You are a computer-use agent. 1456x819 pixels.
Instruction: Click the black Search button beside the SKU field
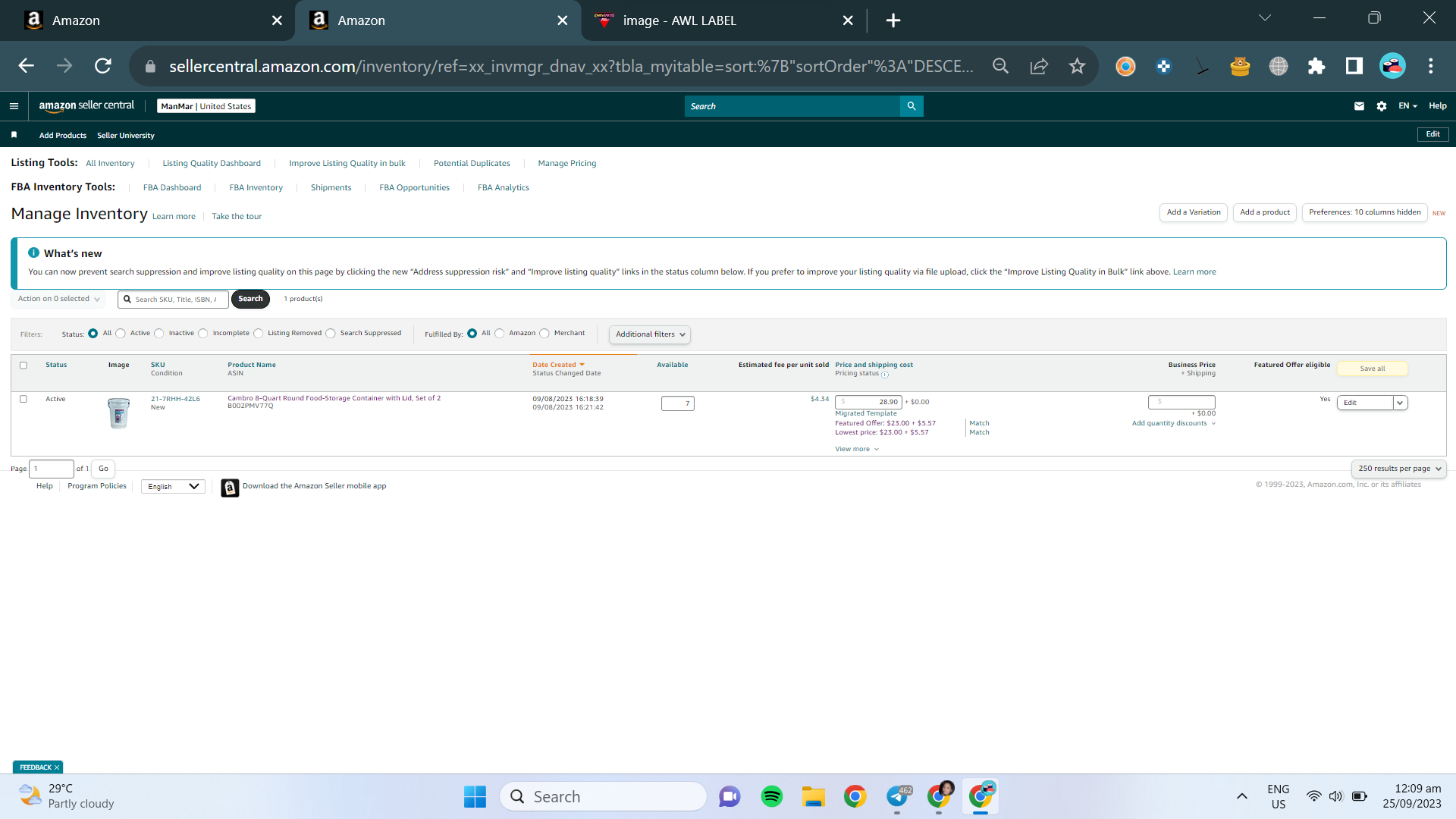[250, 300]
